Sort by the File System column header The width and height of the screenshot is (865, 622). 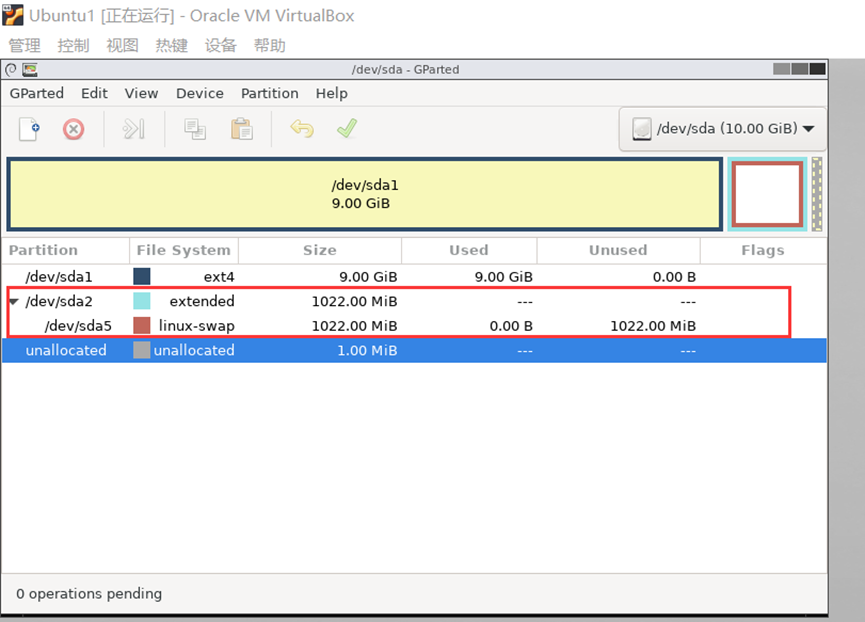point(184,250)
